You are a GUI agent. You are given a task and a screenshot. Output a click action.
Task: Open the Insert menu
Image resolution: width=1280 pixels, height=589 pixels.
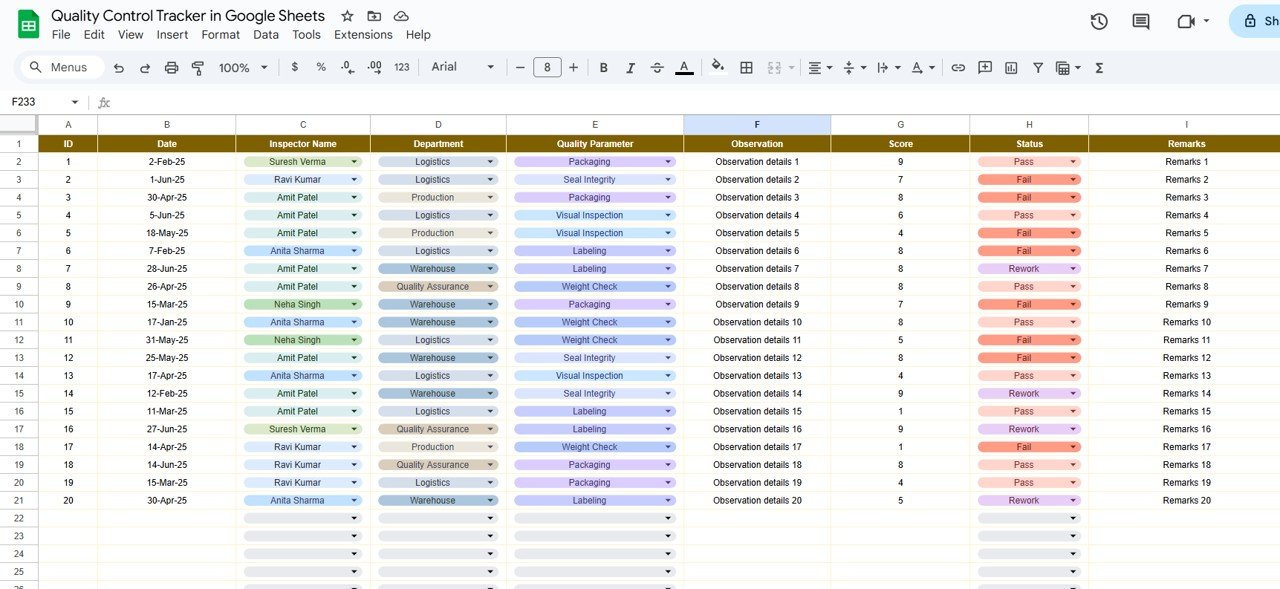[x=172, y=35]
